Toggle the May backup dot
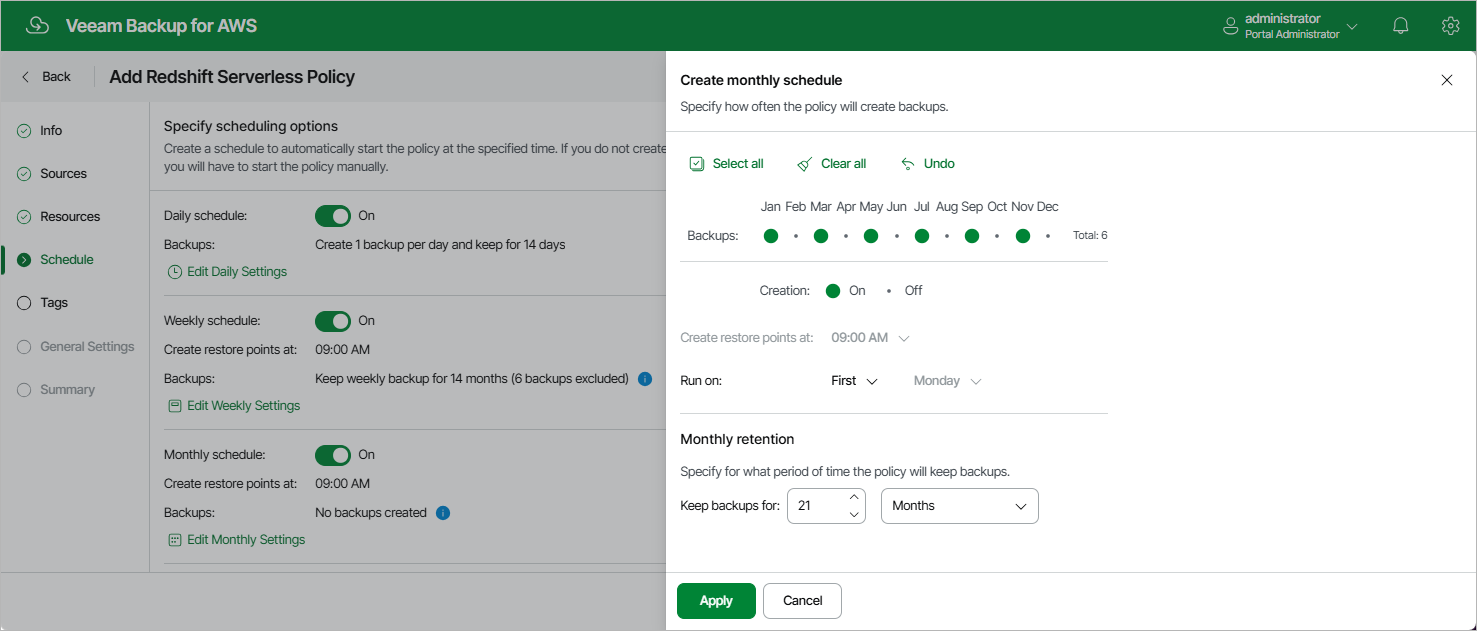 pyautogui.click(x=871, y=236)
